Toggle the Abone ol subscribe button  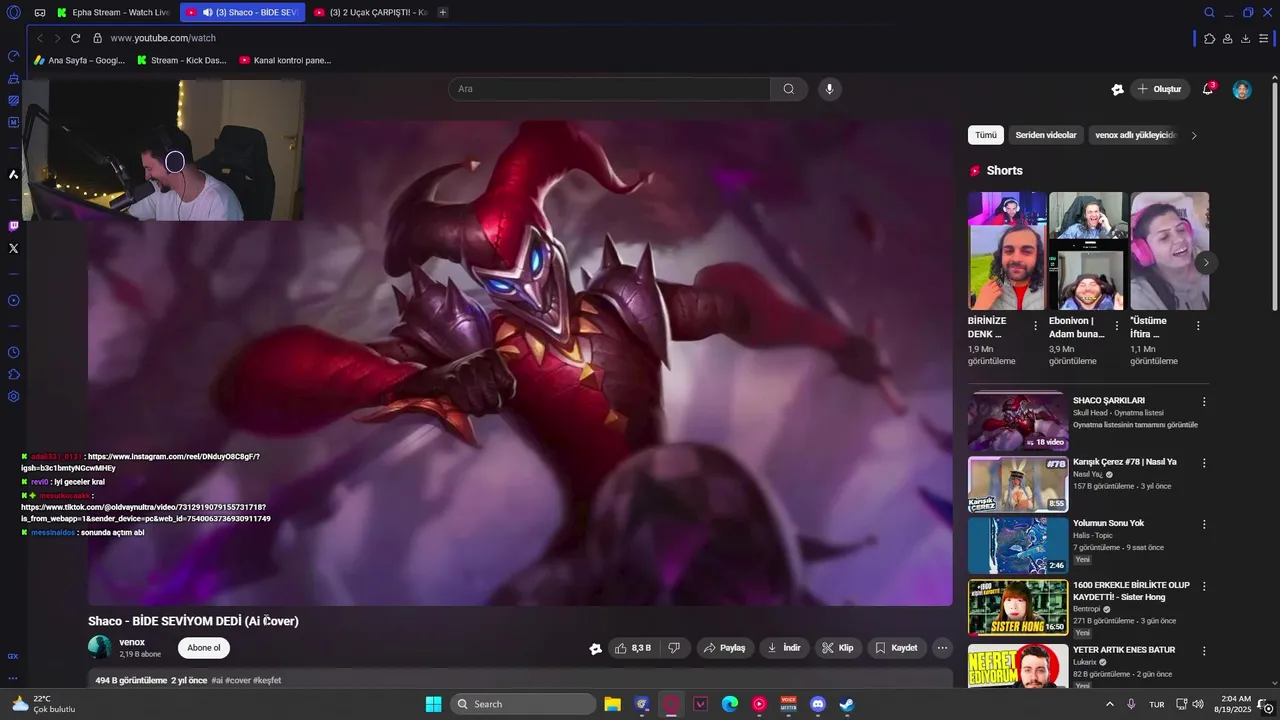204,648
